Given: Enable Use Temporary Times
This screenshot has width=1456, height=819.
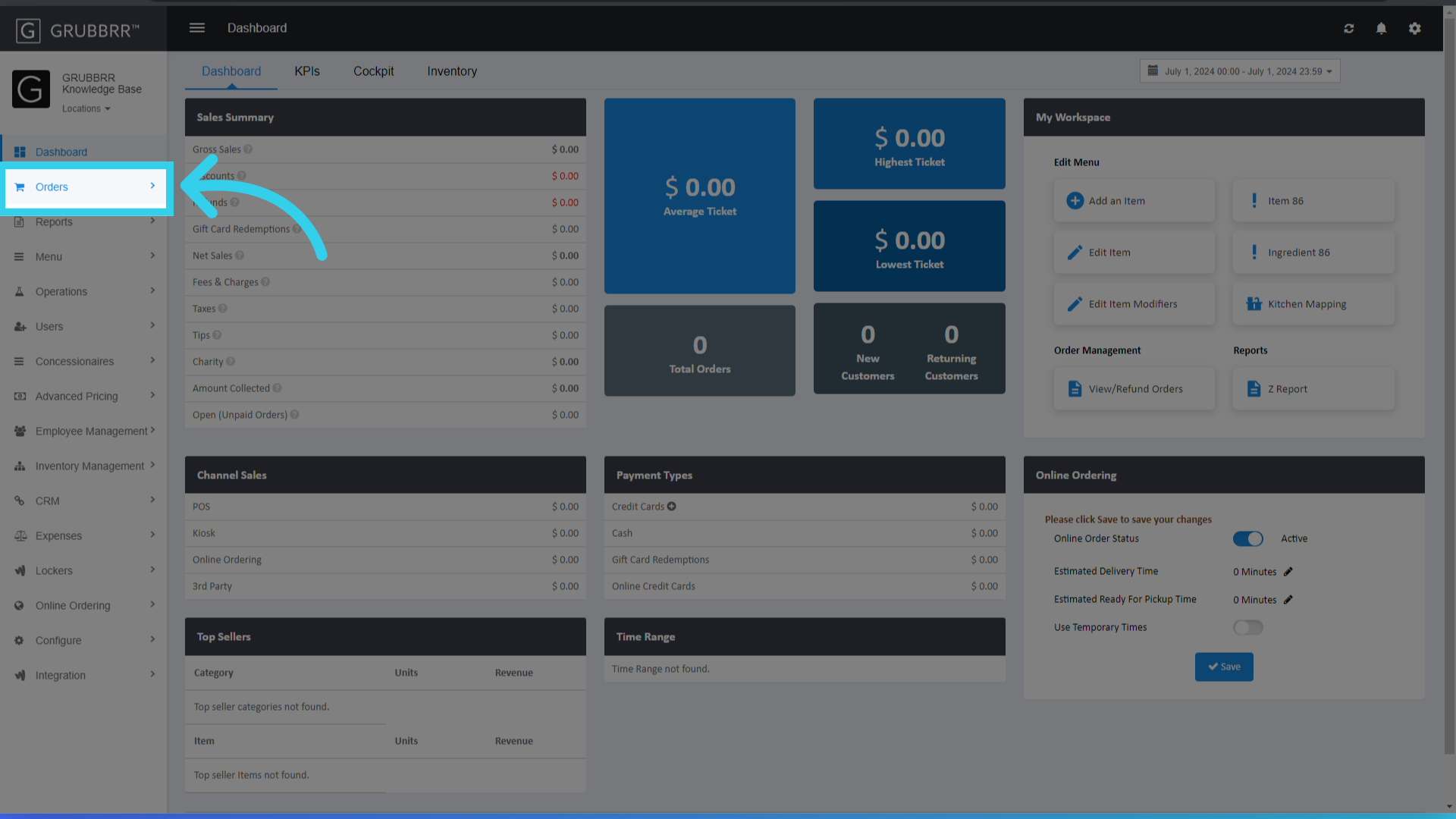Looking at the screenshot, I should click(1247, 627).
